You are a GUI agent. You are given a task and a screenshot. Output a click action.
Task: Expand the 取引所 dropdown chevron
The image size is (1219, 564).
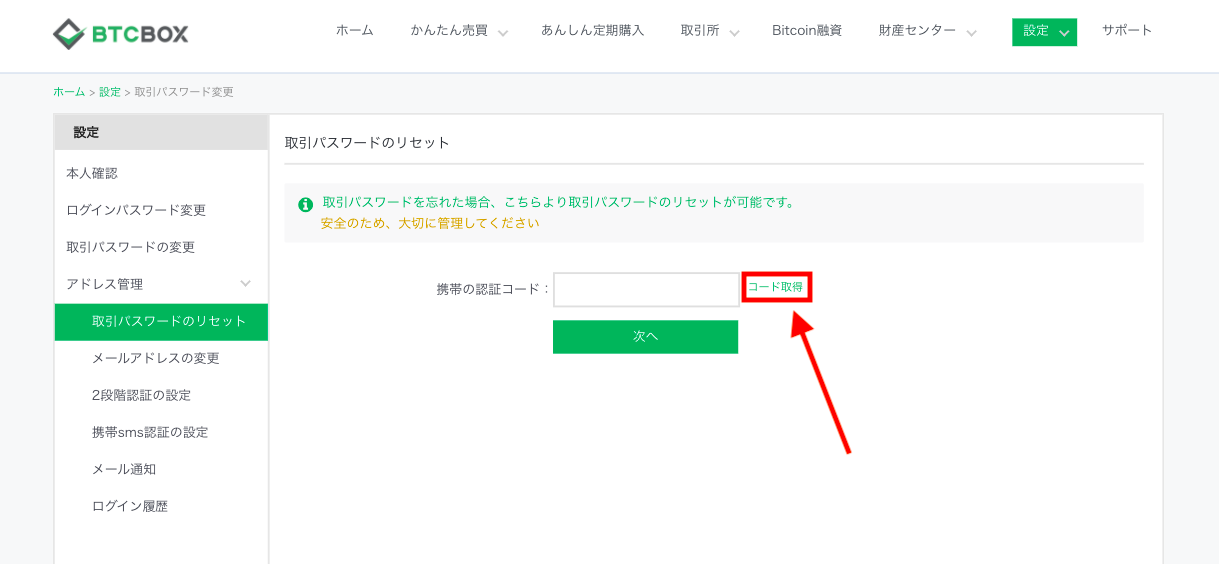click(734, 33)
